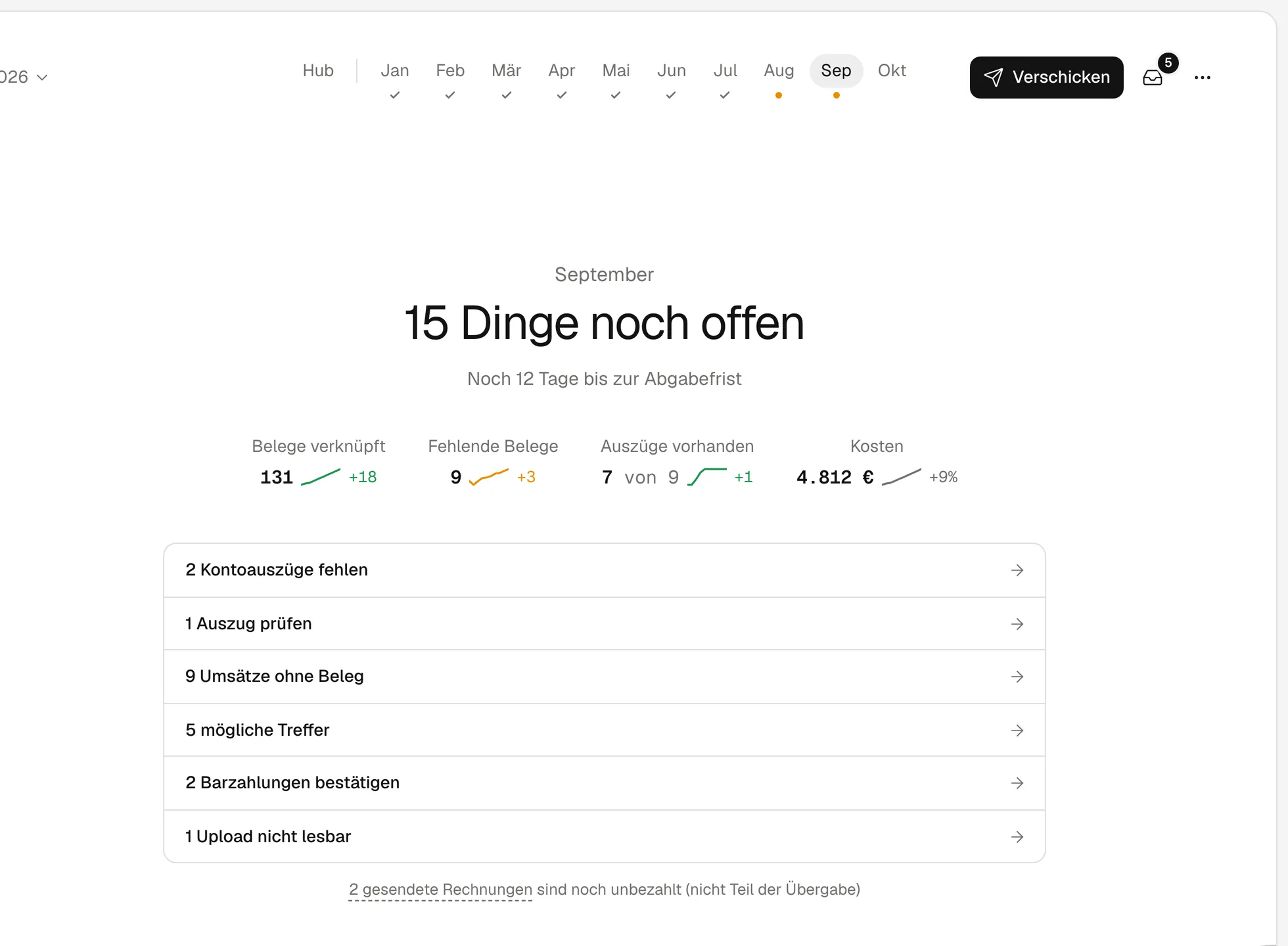The image size is (1288, 946).
Task: Select the Jun month tab
Action: pyautogui.click(x=671, y=70)
